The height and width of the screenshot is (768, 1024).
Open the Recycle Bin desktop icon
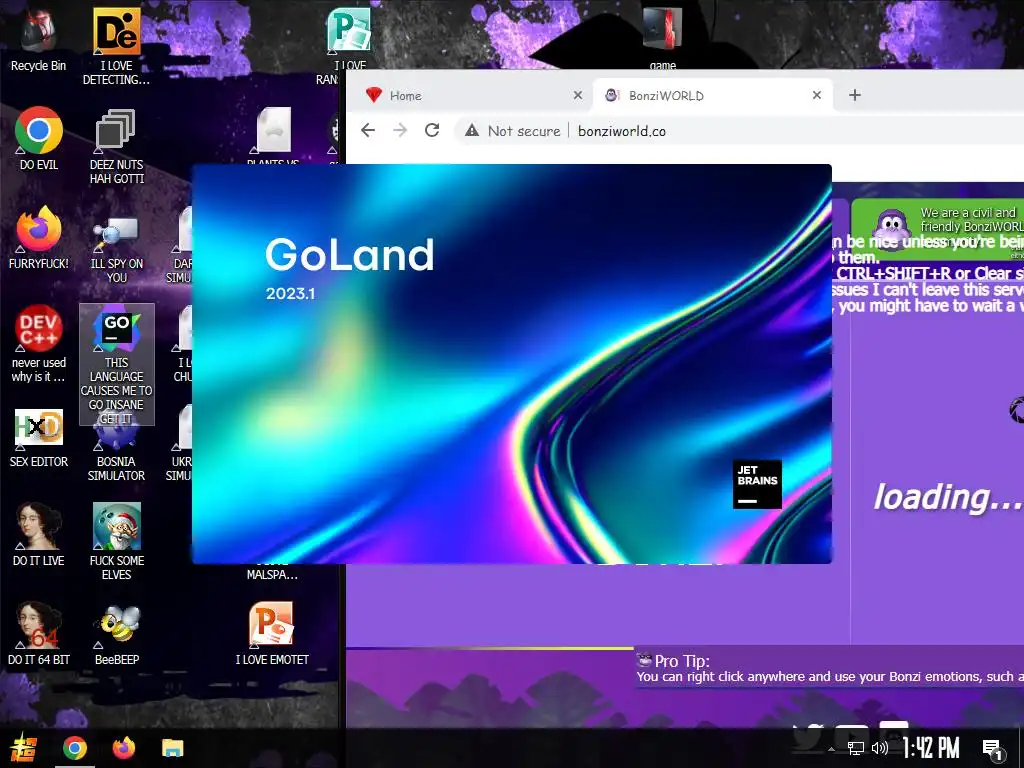coord(38,39)
